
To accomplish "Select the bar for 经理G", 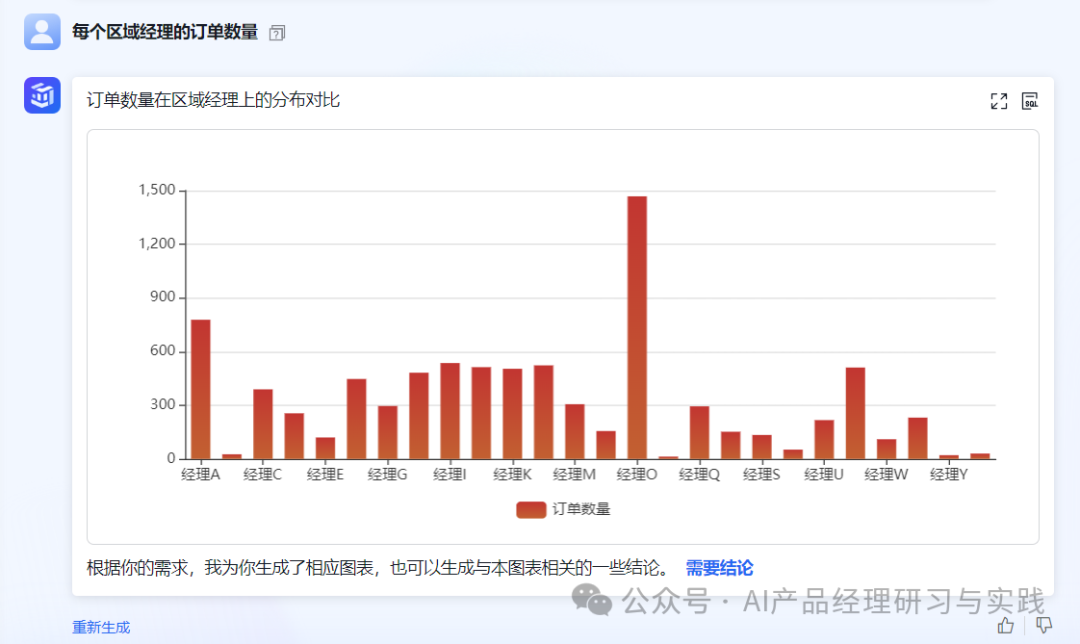I will pos(388,433).
